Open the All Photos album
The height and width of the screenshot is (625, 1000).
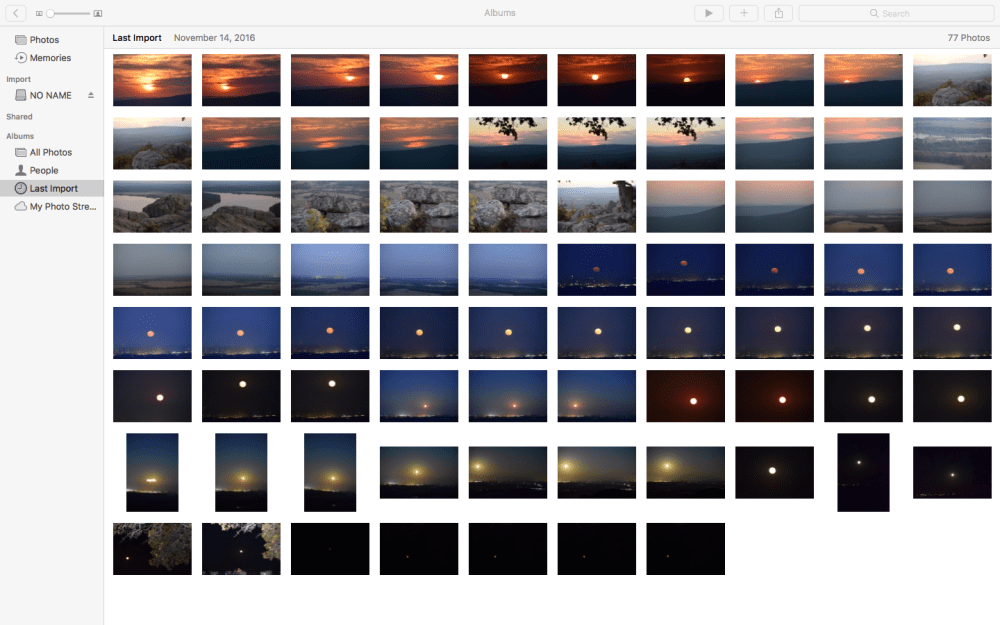(50, 152)
